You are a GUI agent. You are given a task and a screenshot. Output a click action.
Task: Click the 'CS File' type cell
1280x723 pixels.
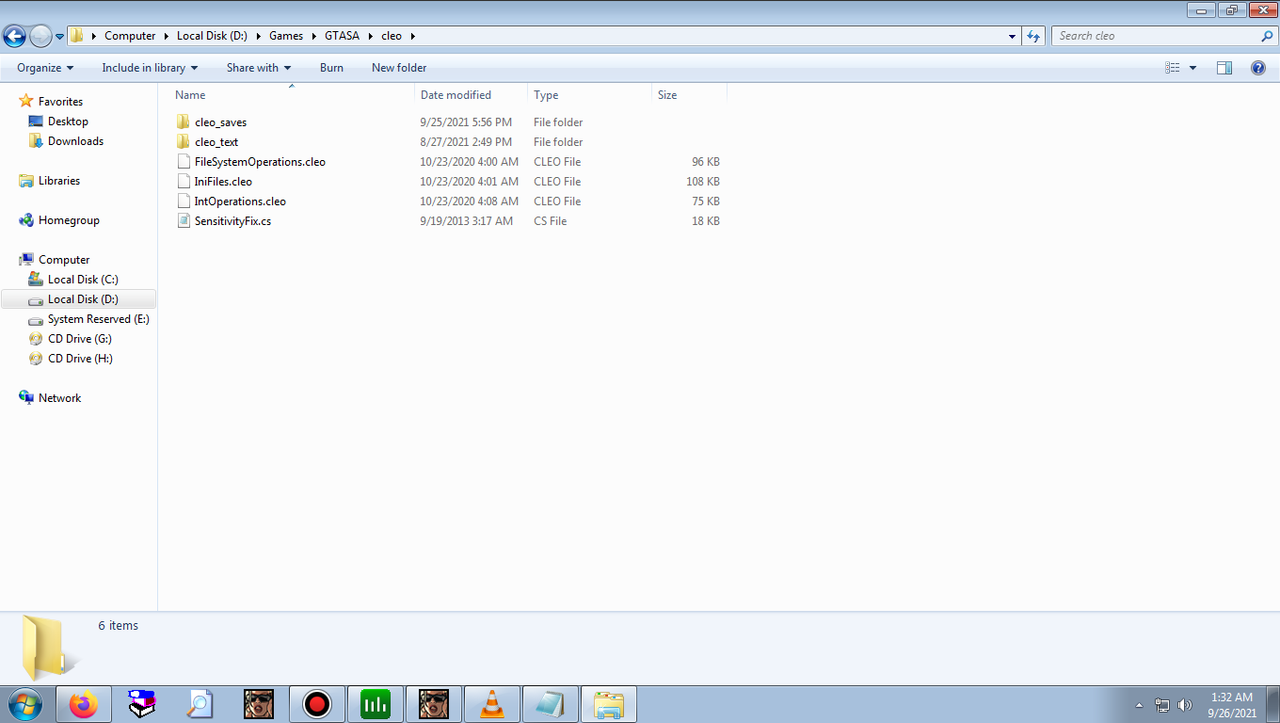click(x=550, y=221)
